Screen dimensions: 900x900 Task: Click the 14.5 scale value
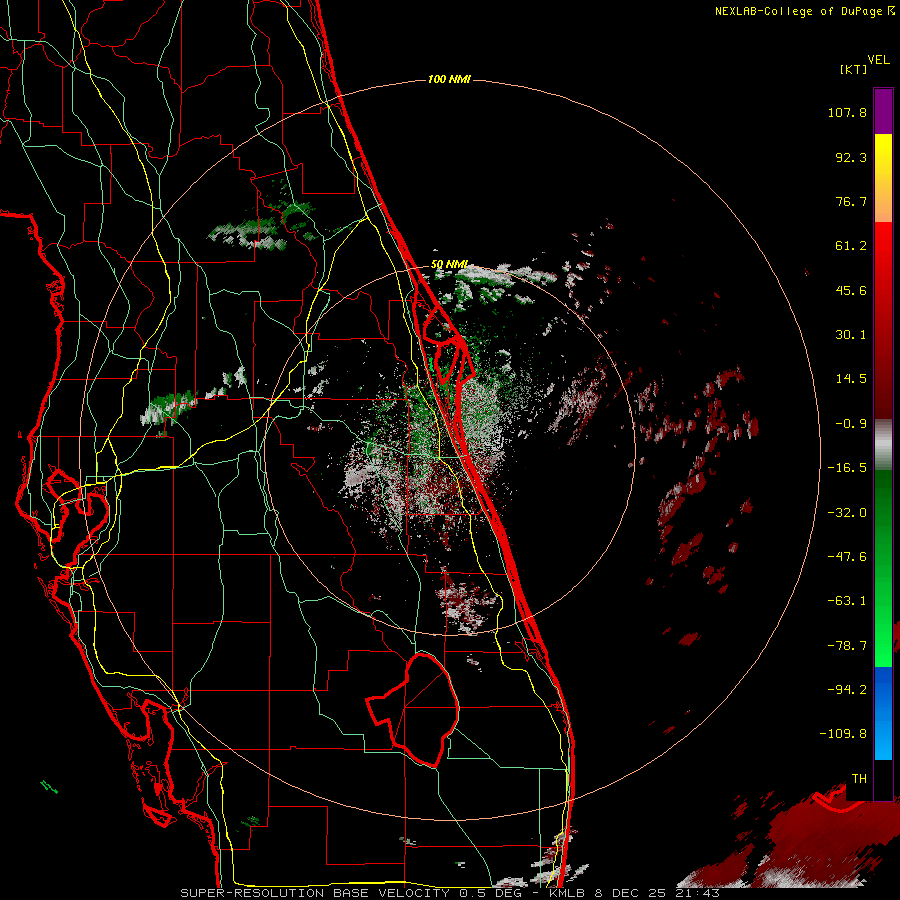coord(851,379)
